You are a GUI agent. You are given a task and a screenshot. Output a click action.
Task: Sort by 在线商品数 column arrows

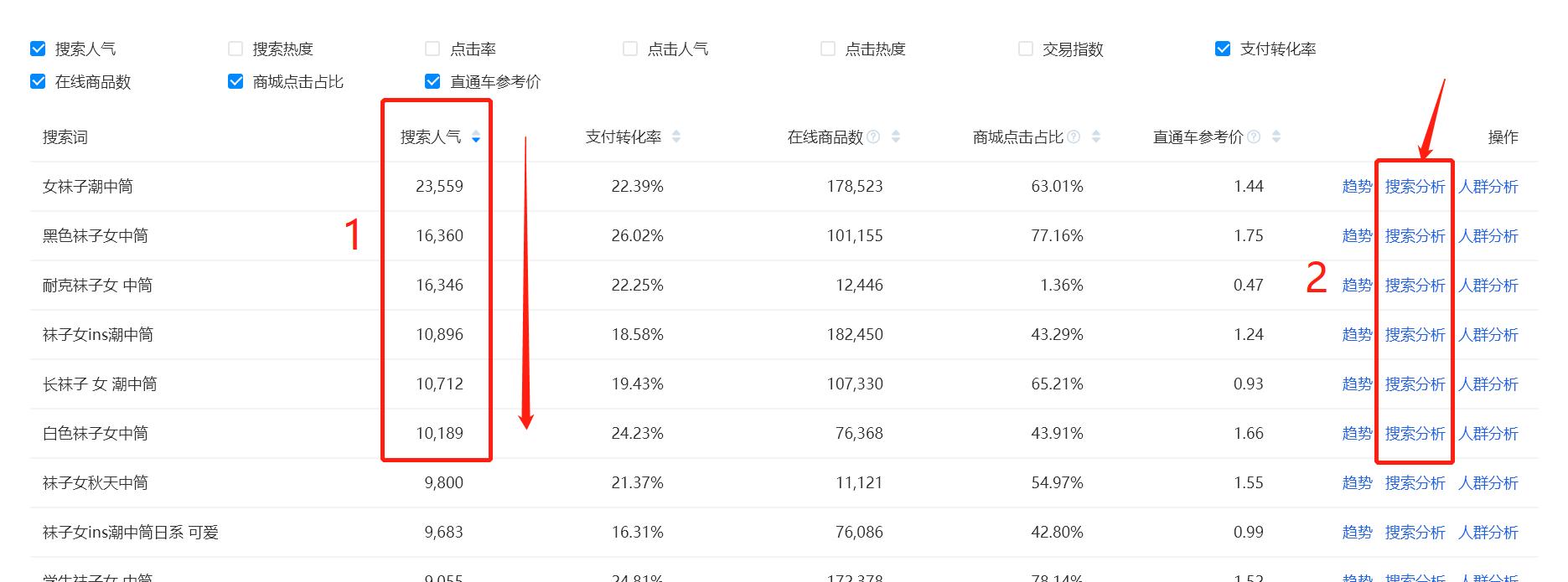896,136
